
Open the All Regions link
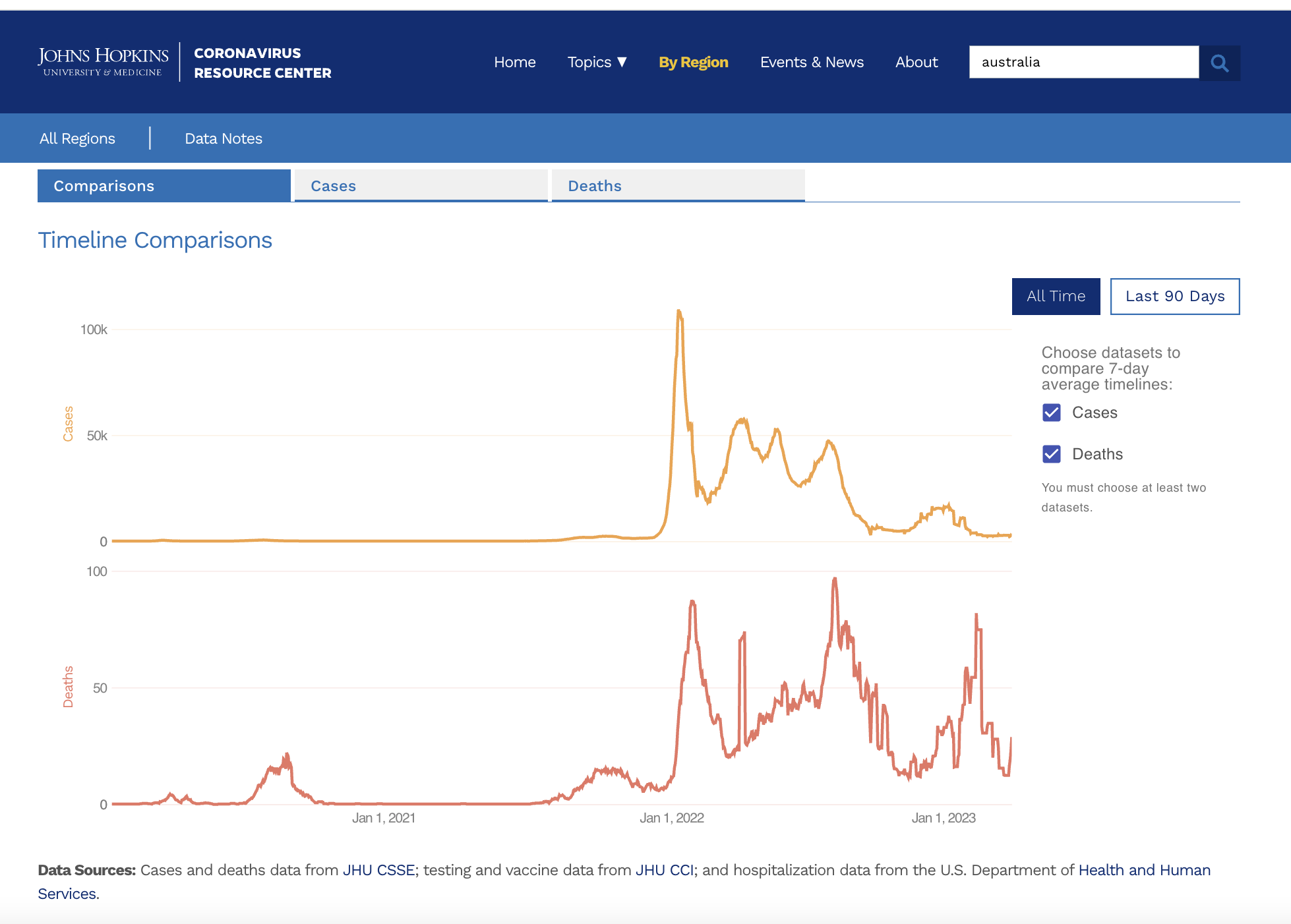[77, 138]
